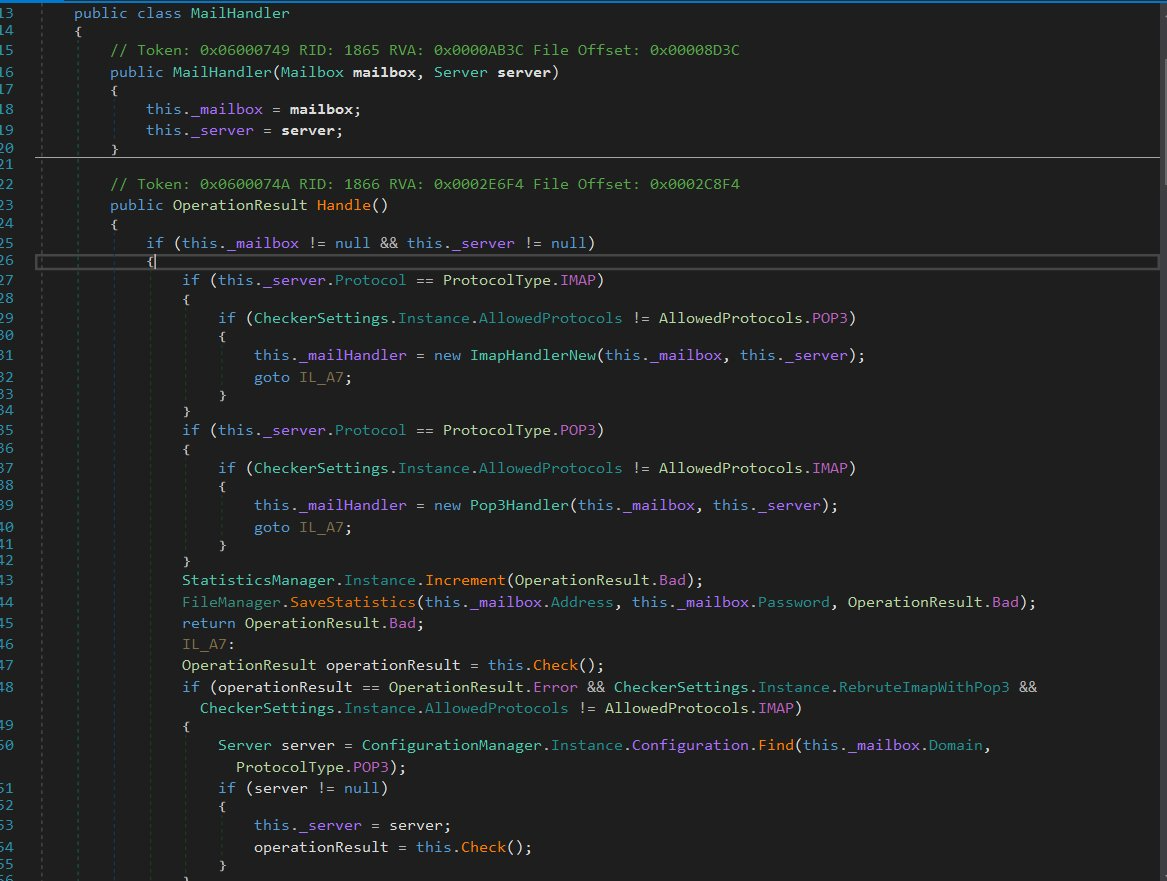This screenshot has width=1167, height=881.
Task: Click the Handle method name declaration
Action: pyautogui.click(x=344, y=205)
